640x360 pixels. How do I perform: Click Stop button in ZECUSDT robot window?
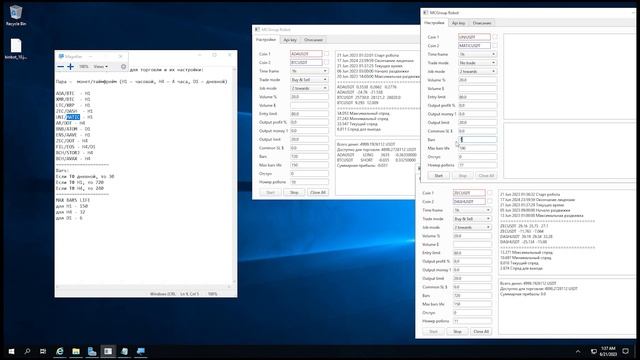tap(457, 331)
